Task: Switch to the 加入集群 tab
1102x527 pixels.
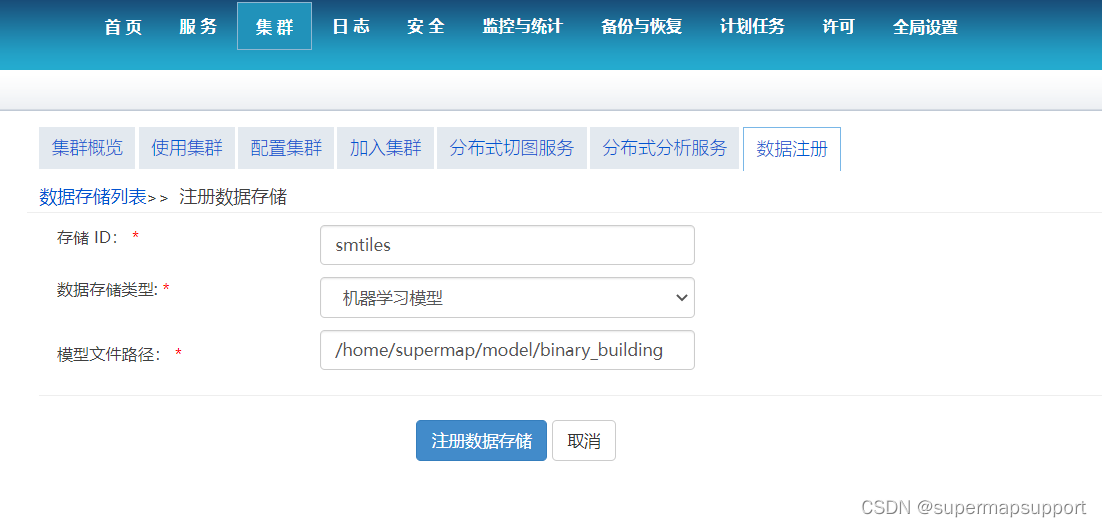Action: (x=385, y=148)
